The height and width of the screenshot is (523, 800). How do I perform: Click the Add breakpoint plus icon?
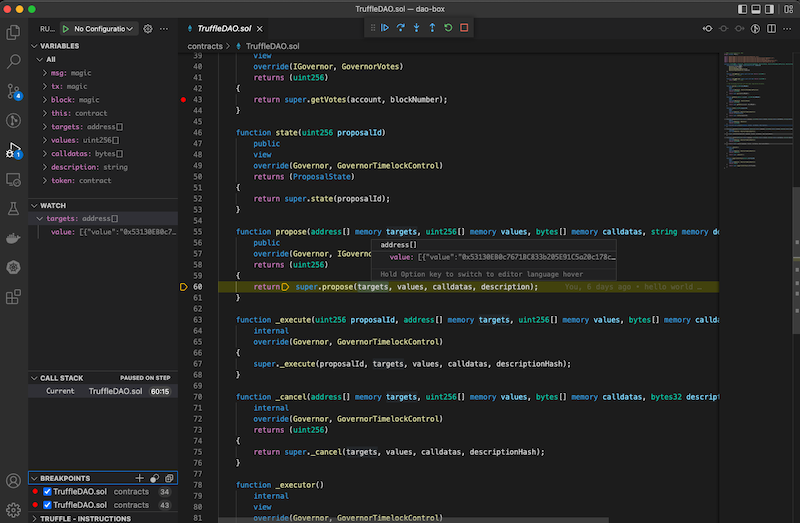click(140, 478)
